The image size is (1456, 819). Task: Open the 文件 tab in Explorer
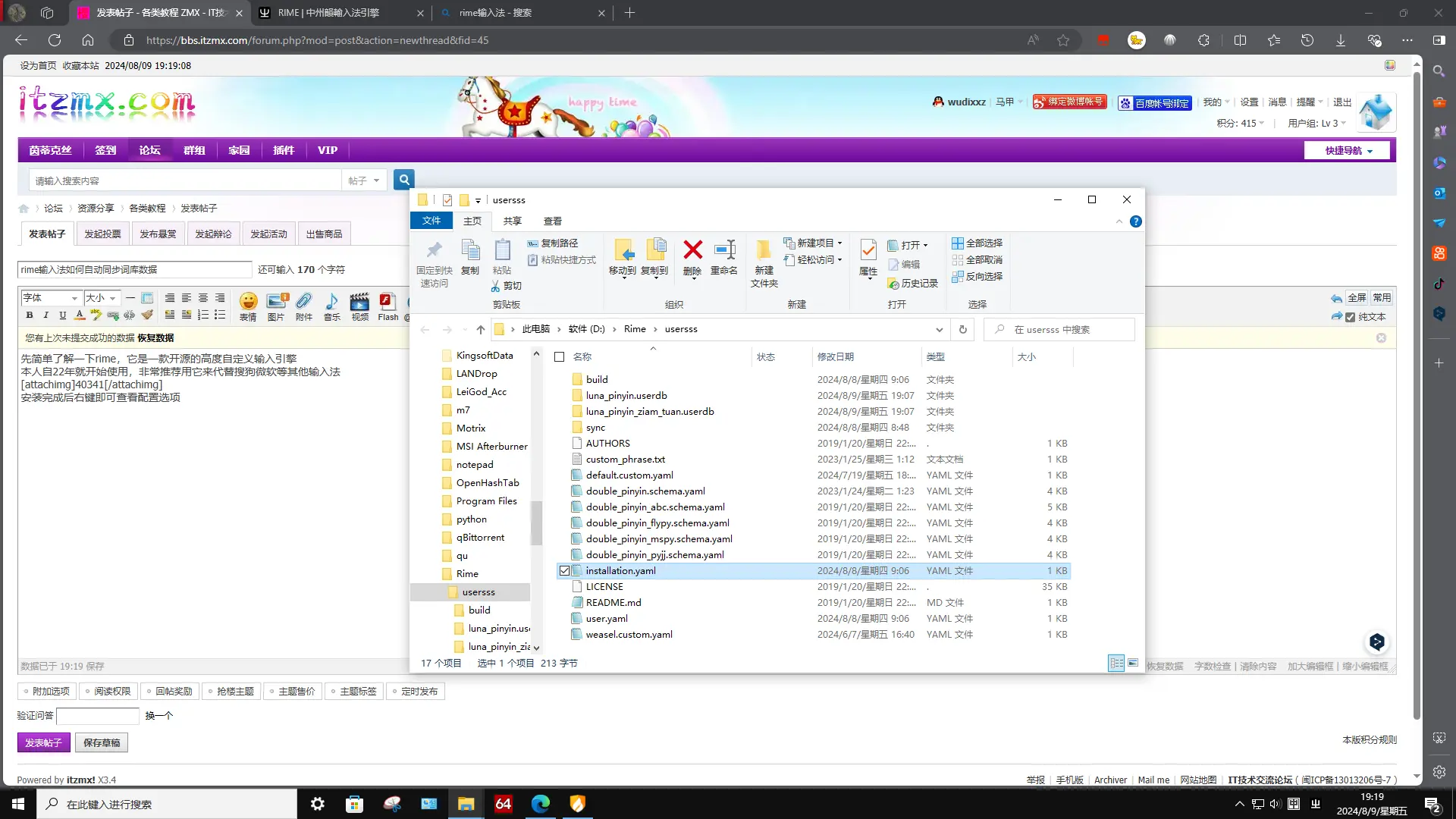pos(431,221)
